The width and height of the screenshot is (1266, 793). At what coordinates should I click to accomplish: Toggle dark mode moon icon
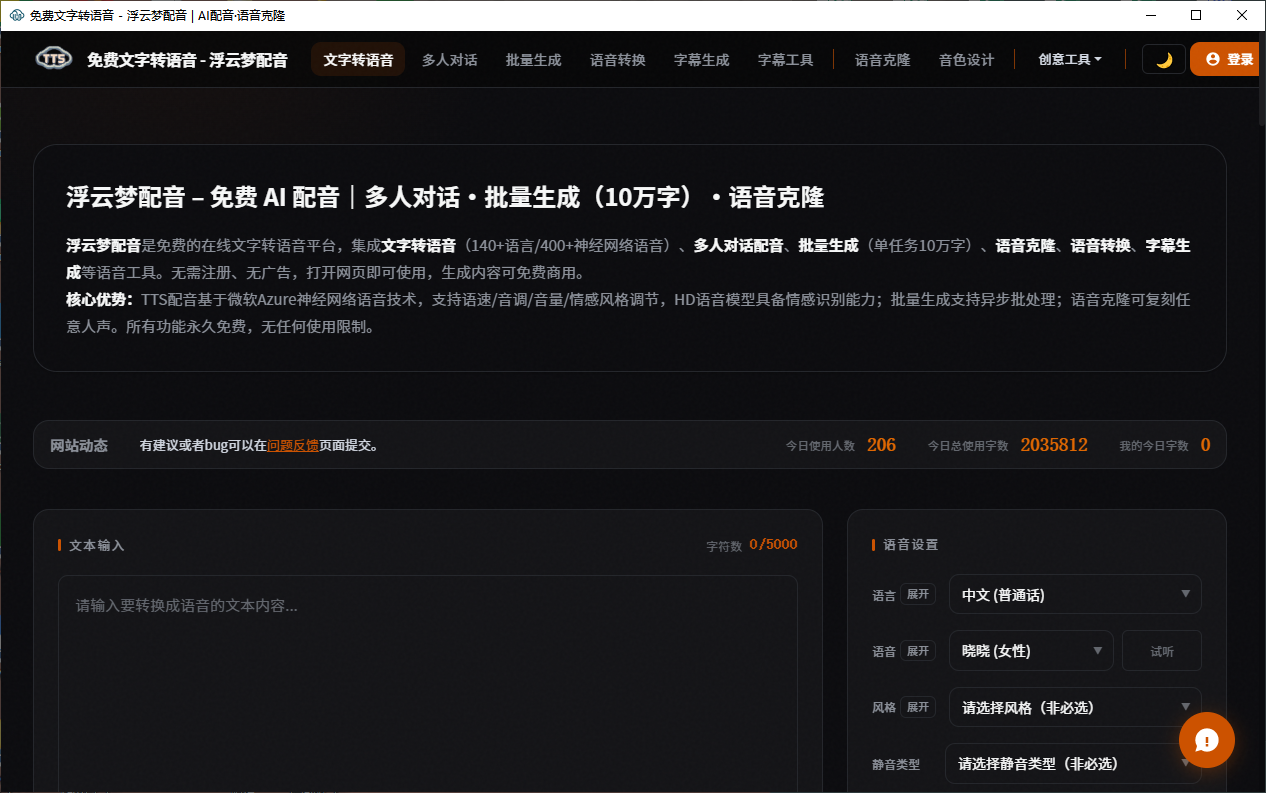(1164, 59)
